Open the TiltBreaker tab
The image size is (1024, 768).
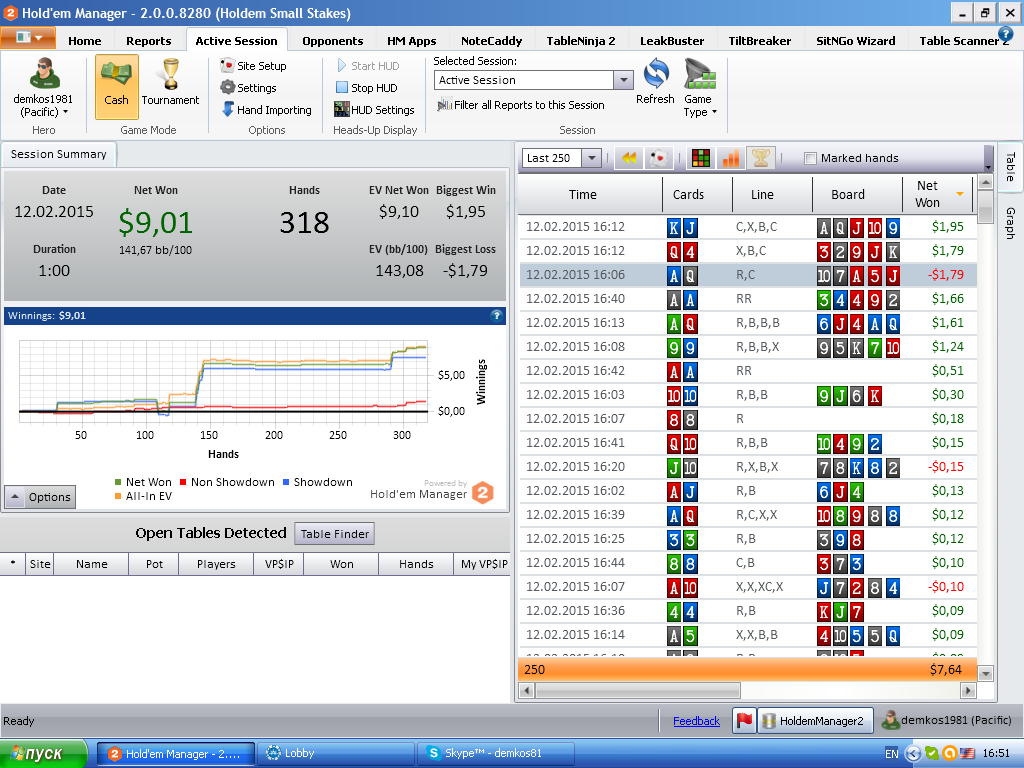[760, 40]
